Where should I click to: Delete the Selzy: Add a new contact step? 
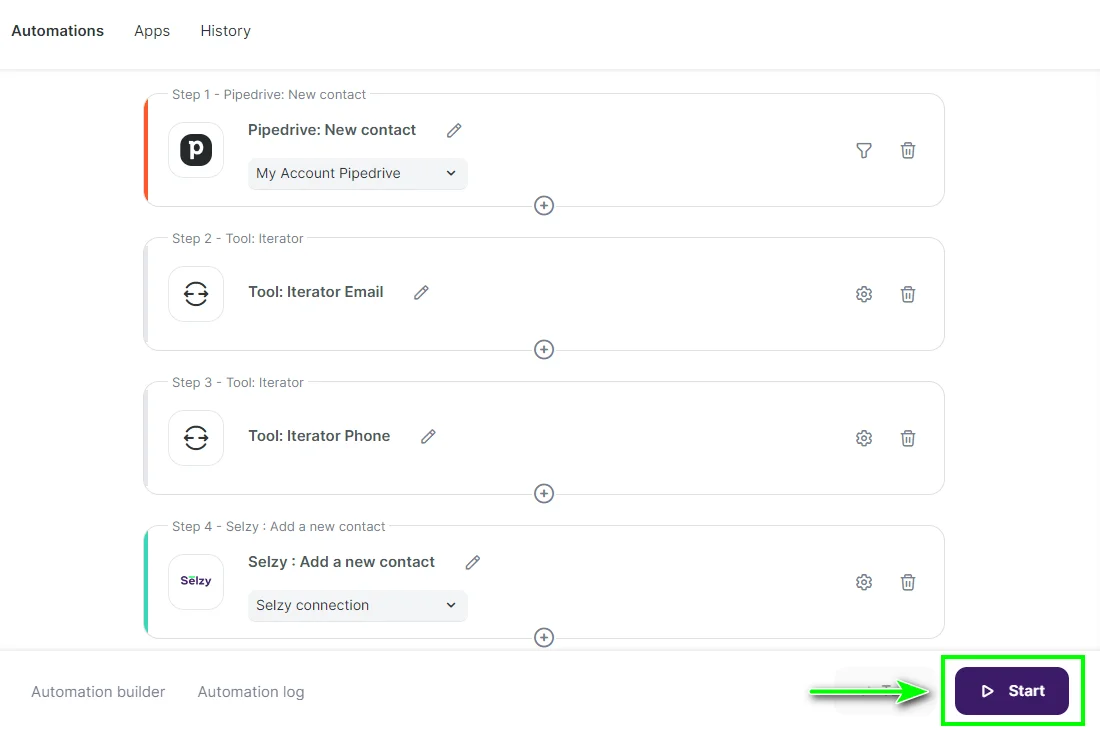tap(907, 581)
